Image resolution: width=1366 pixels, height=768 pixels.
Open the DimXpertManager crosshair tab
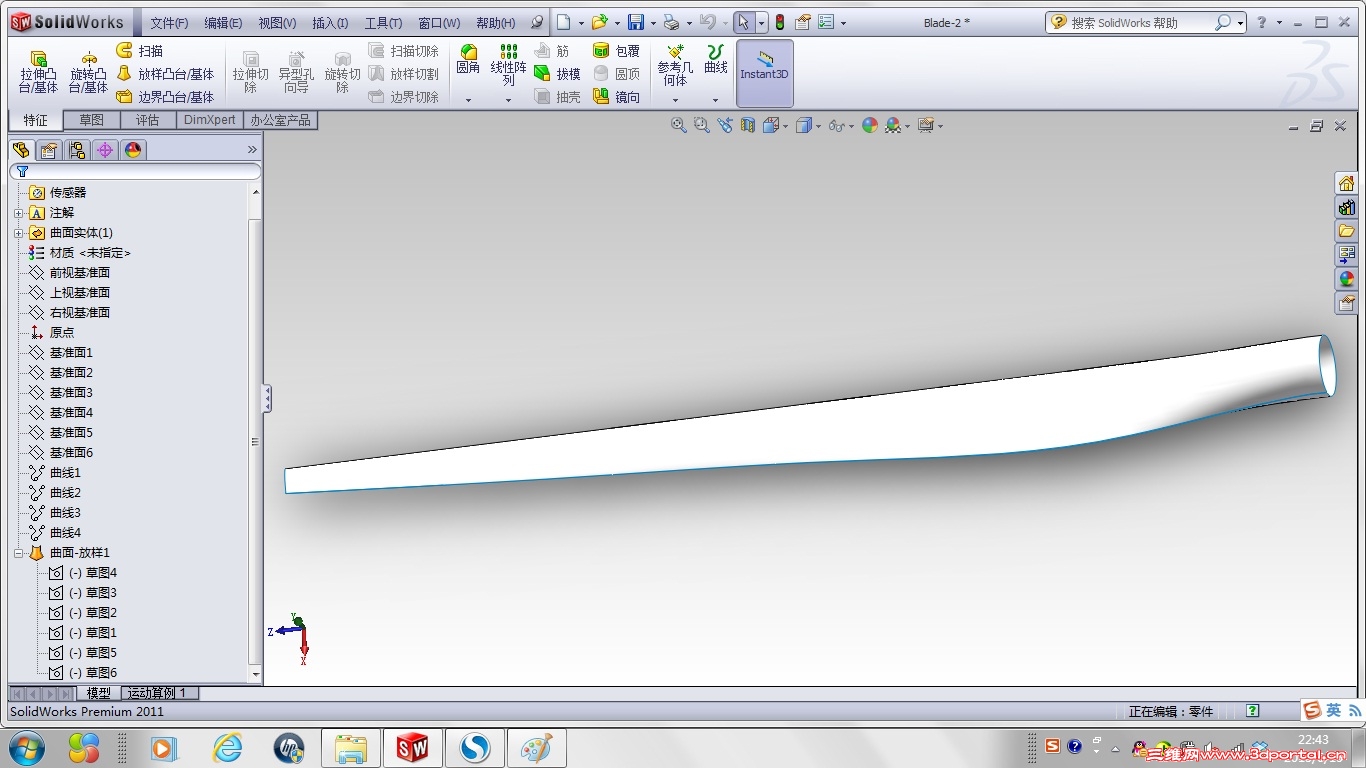point(105,150)
